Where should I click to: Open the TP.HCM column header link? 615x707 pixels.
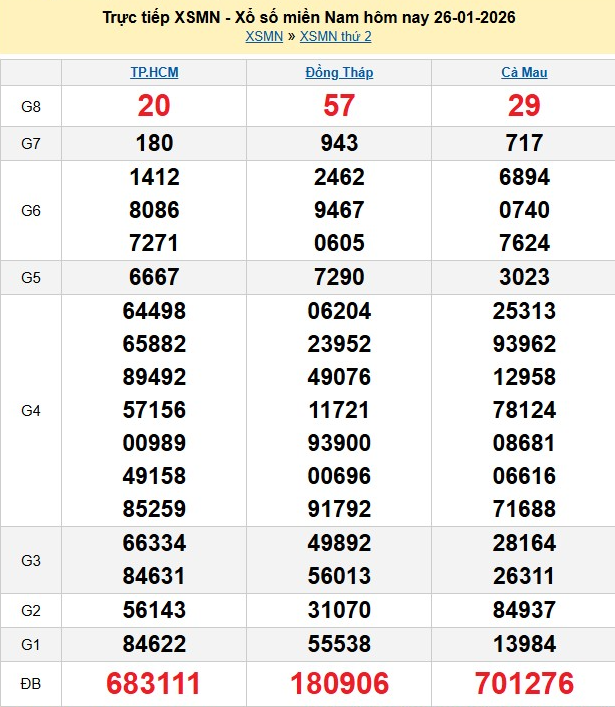(154, 73)
